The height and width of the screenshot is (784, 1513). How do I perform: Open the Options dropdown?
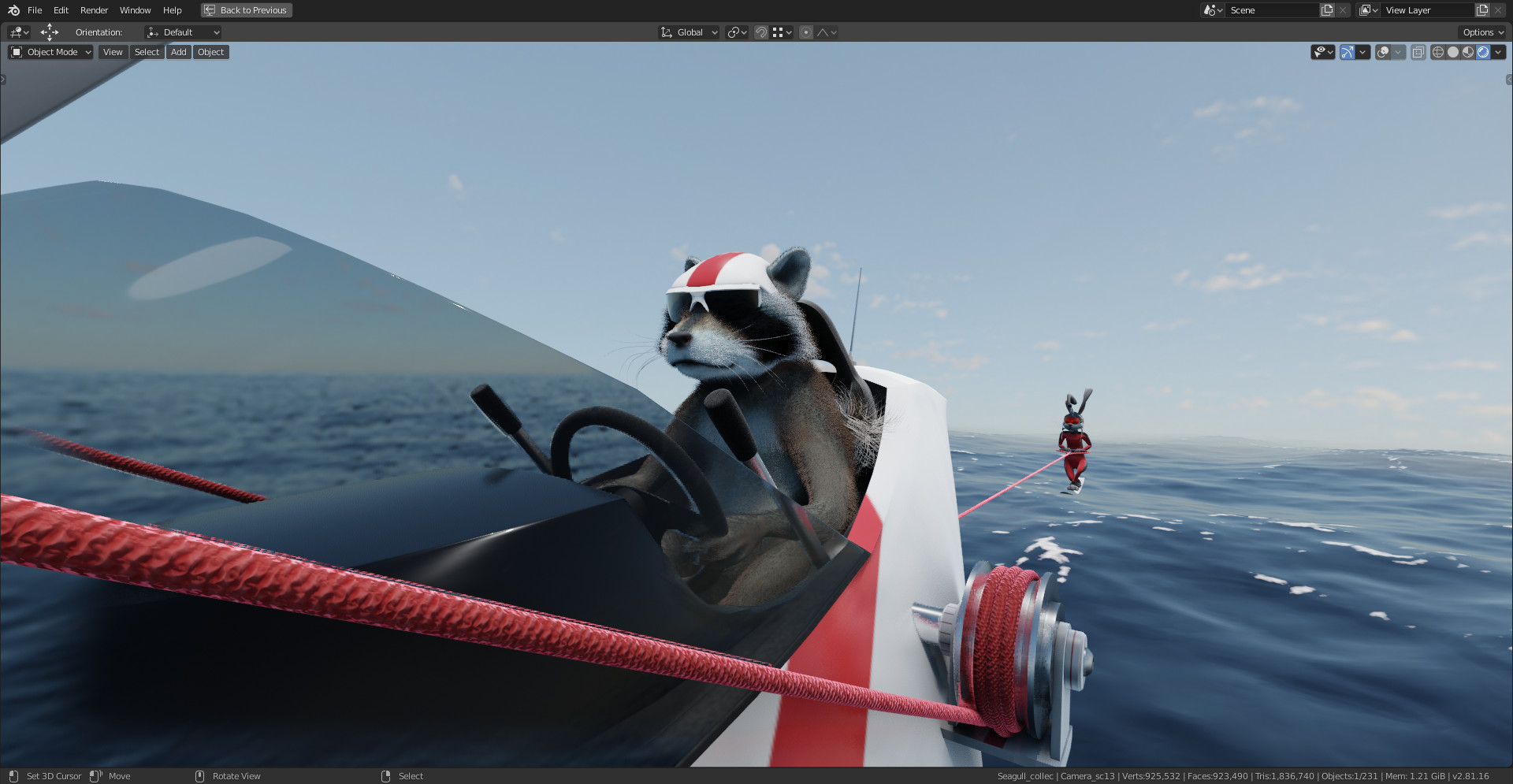1482,32
